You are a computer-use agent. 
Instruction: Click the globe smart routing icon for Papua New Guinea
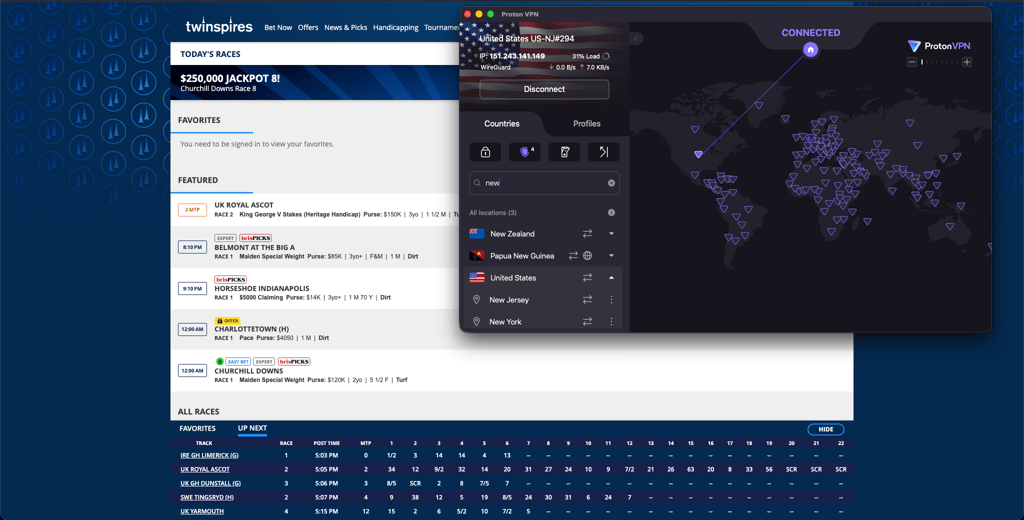tap(588, 255)
